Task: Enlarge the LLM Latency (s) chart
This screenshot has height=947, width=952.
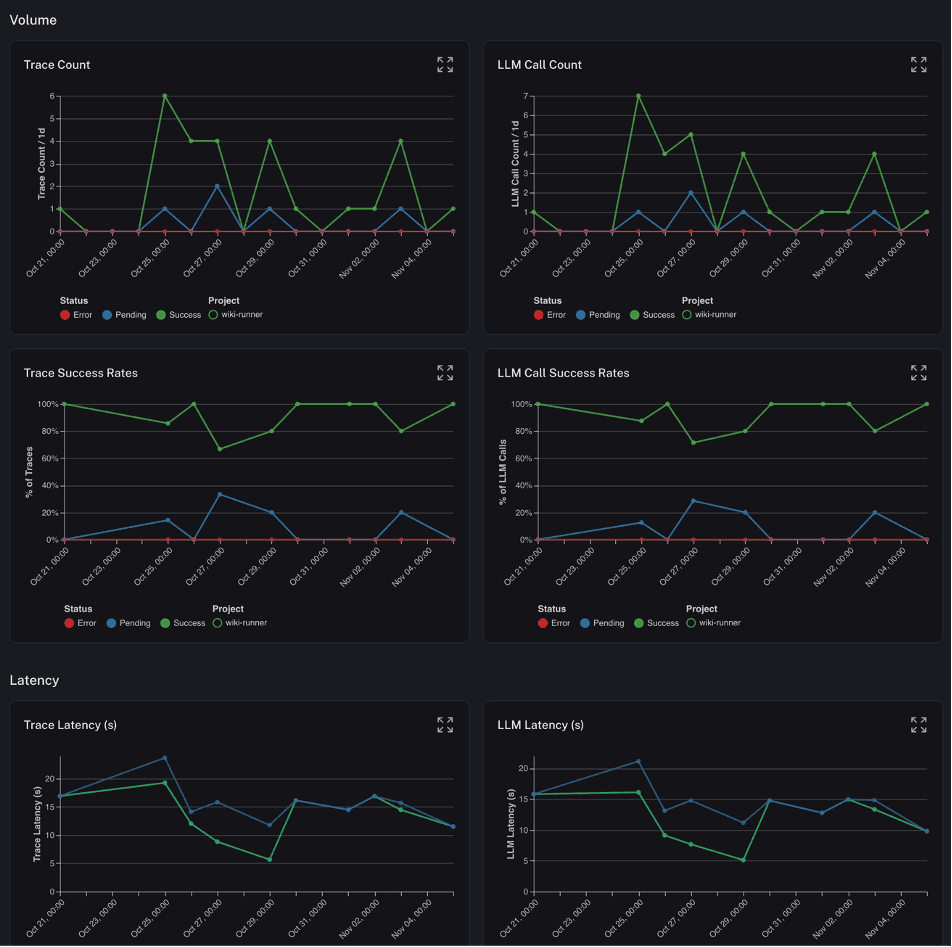Action: [x=918, y=725]
